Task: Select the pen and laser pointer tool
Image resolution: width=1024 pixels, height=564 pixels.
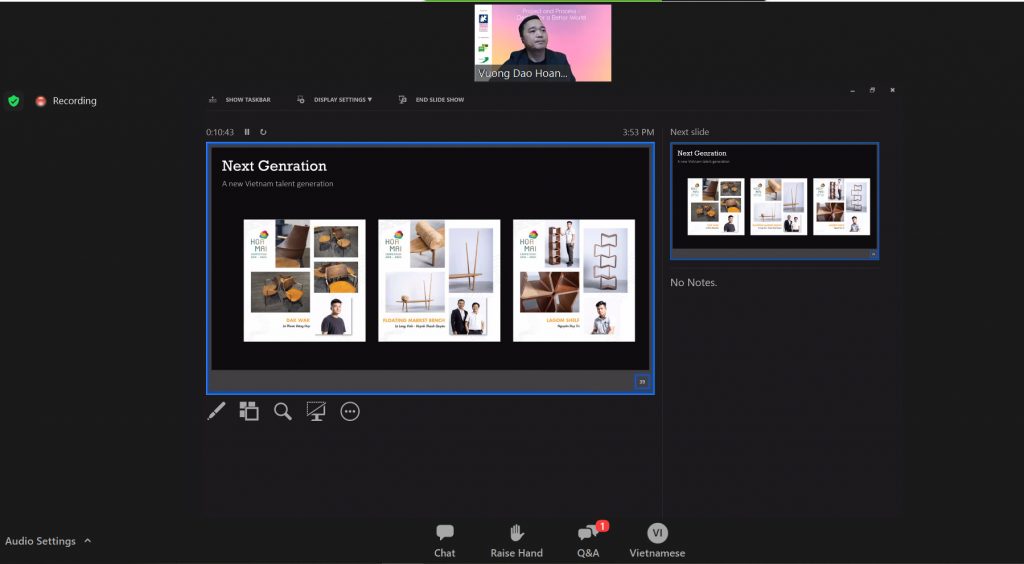Action: [x=216, y=411]
